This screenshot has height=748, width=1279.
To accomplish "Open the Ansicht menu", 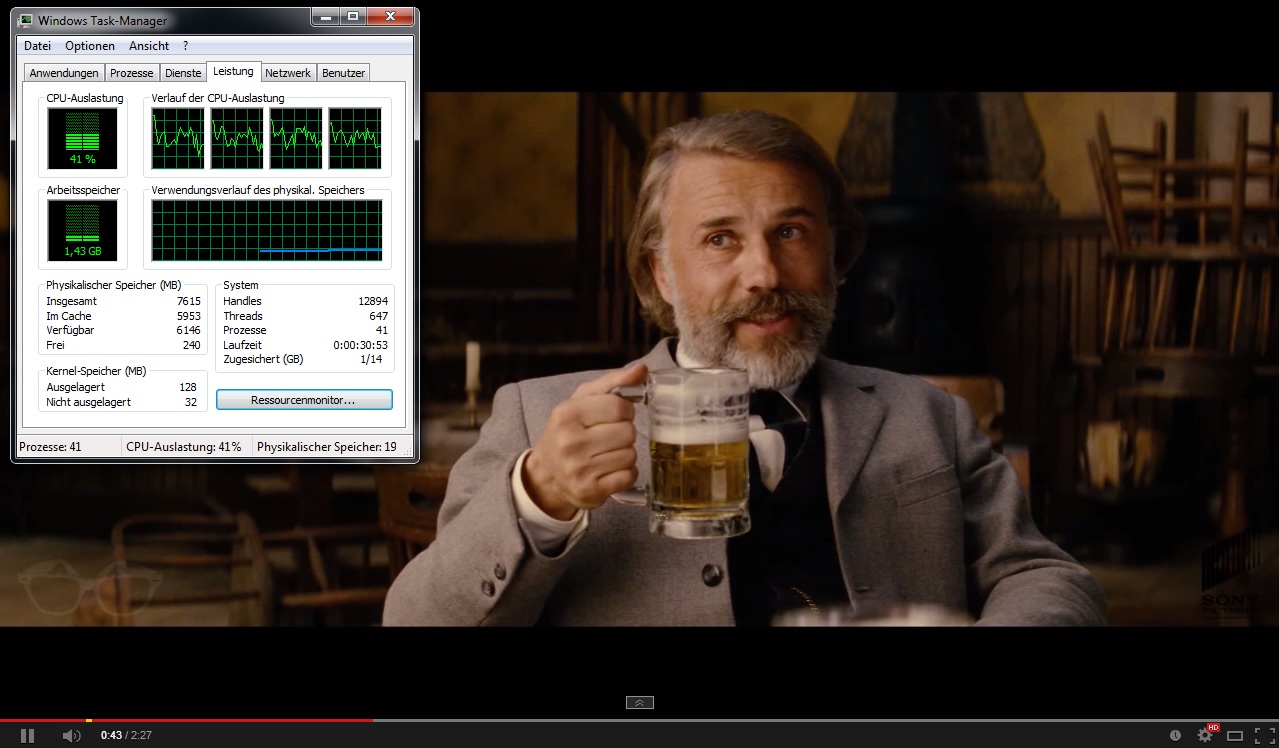I will click(x=149, y=46).
